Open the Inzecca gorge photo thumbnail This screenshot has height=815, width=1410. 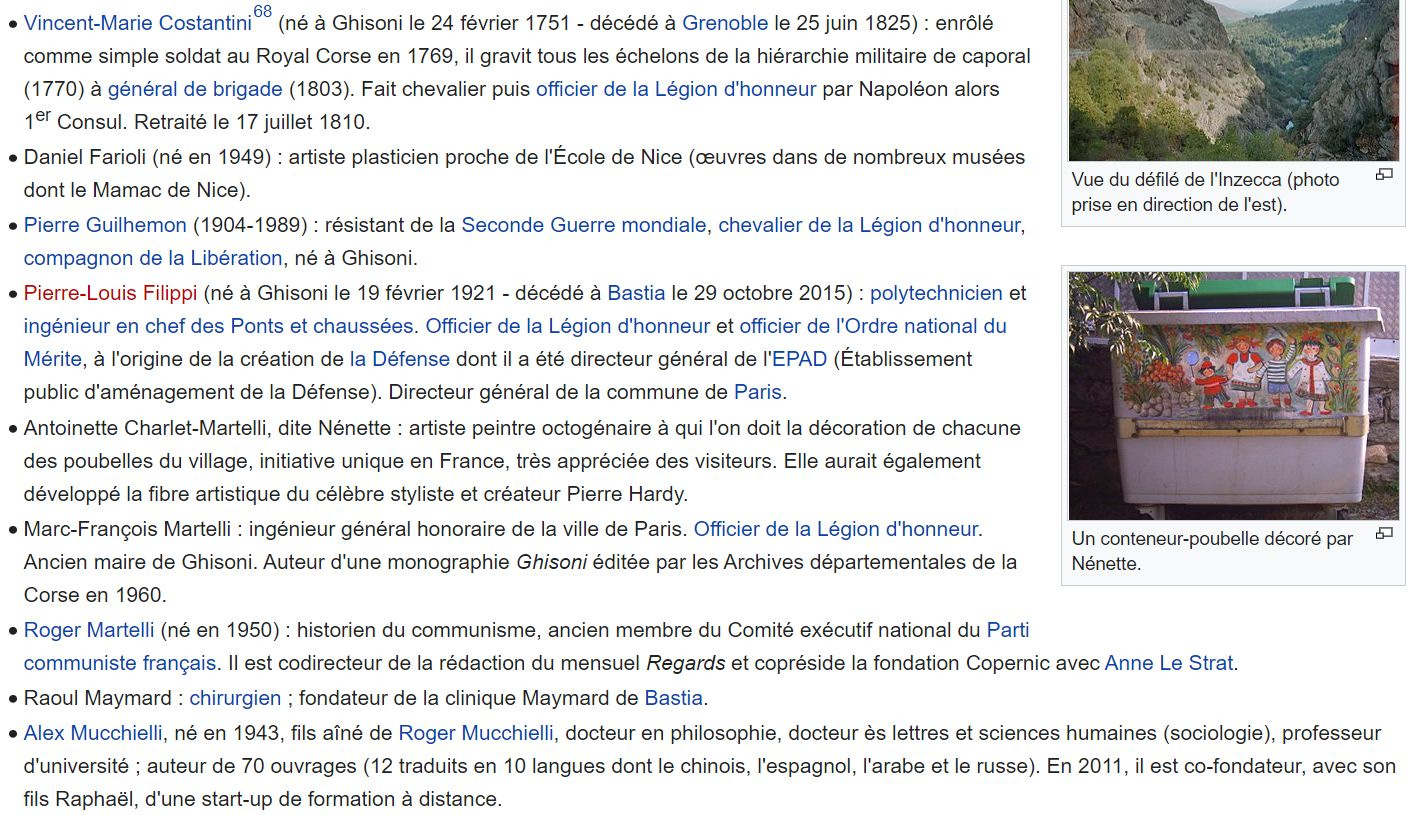tap(1234, 80)
